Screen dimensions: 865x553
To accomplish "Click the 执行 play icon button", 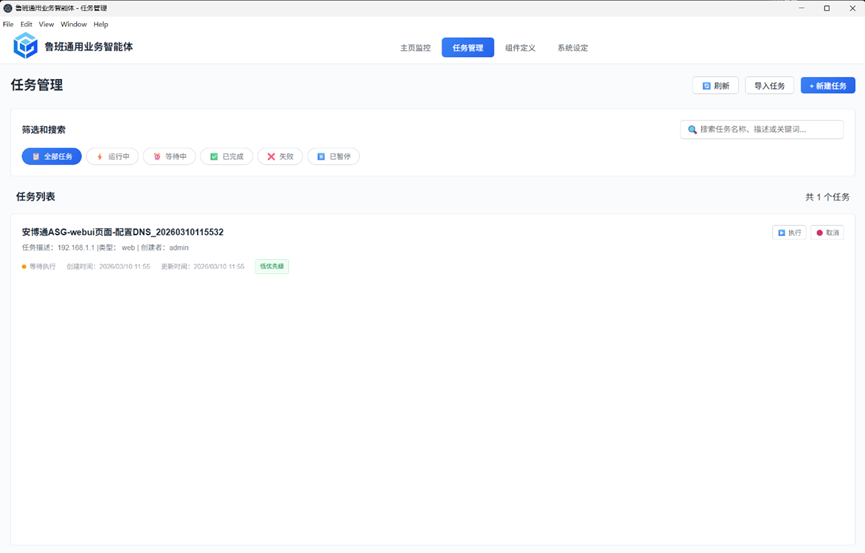I will (788, 232).
